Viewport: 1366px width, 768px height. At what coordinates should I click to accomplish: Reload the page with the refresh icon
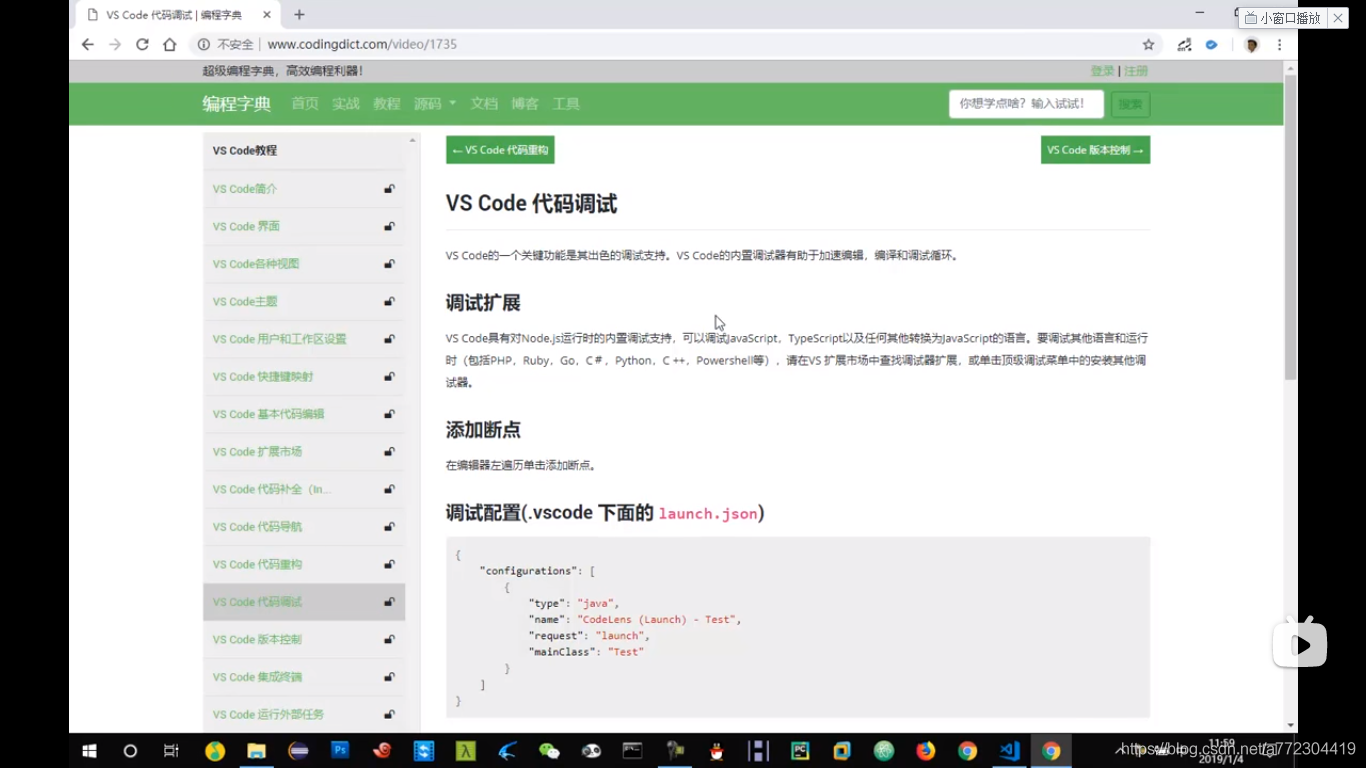pos(142,44)
